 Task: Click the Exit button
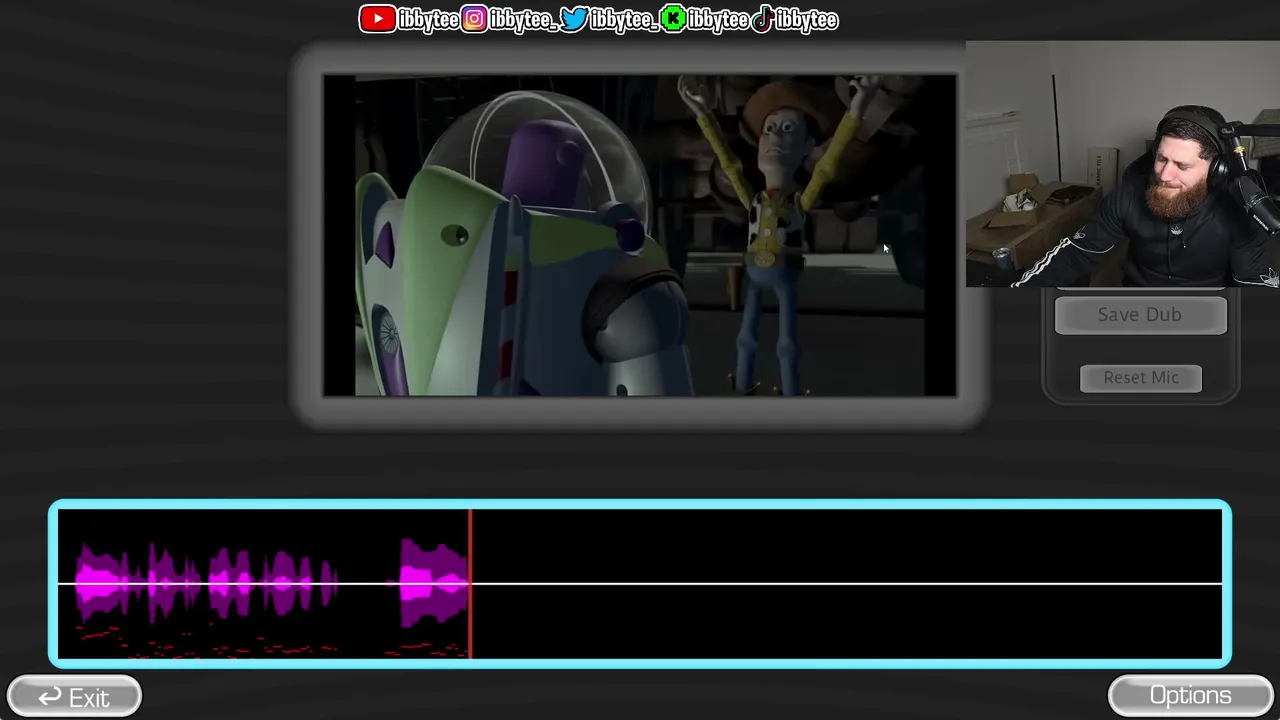[x=74, y=697]
